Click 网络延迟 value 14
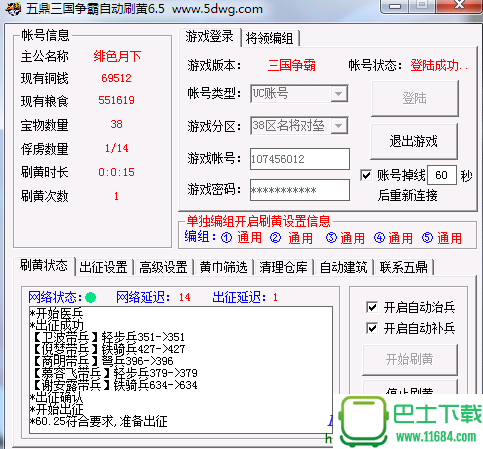Image resolution: width=483 pixels, height=449 pixels. click(185, 297)
